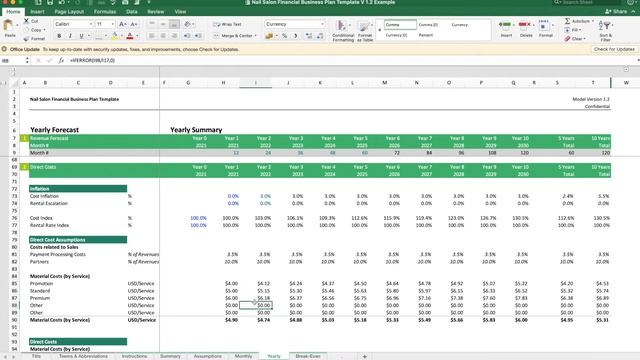Activate the Format painter brush
Viewport: 640px width, 360px height.
pos(27,39)
